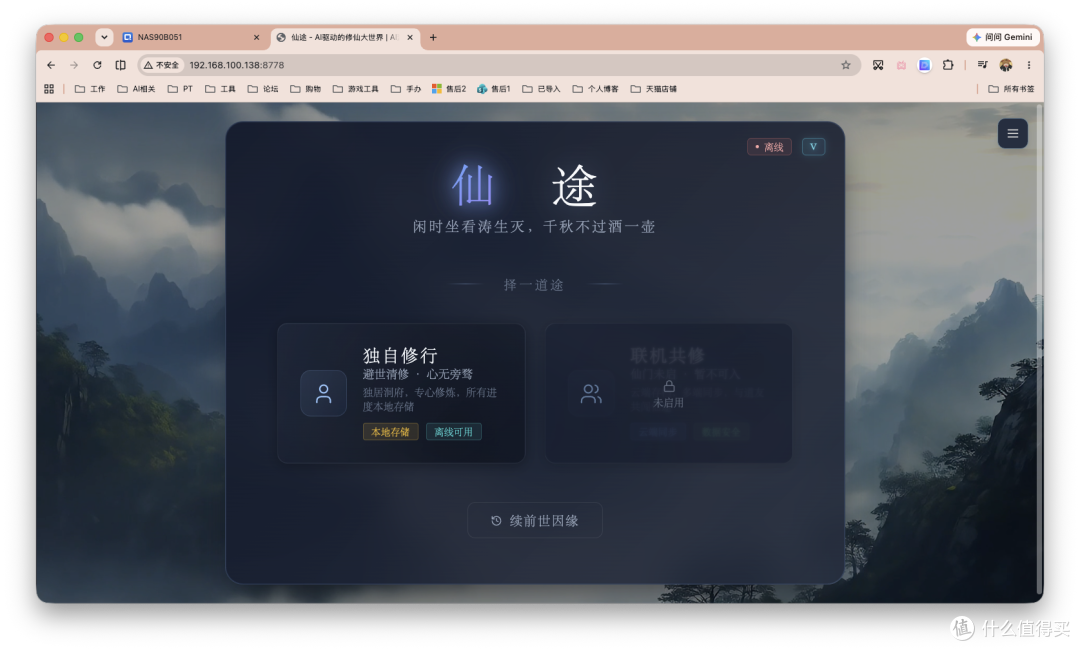This screenshot has height=651, width=1080.
Task: Close the 仙途 tab
Action: 410,37
